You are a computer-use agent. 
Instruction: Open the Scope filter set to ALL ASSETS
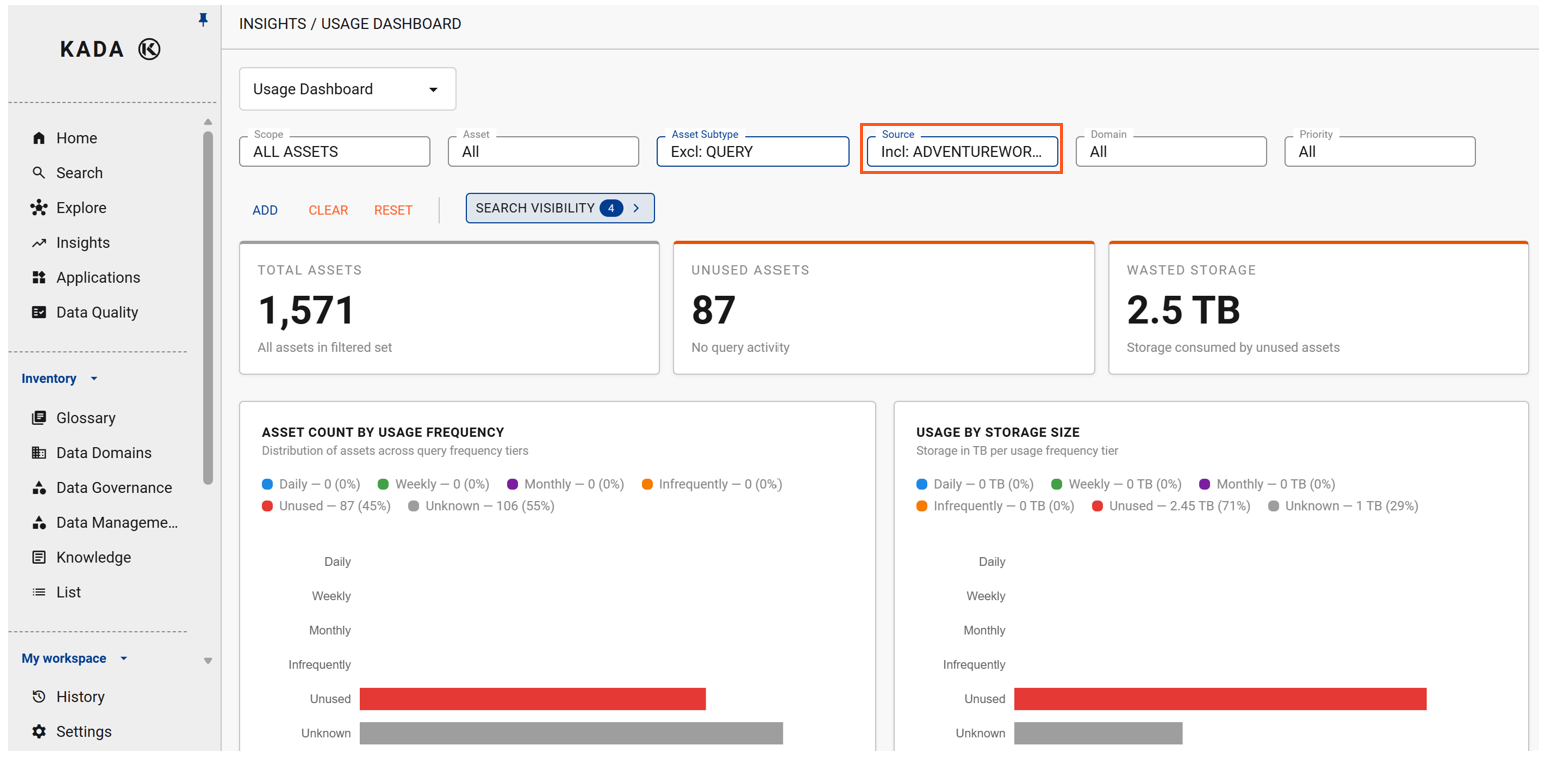(335, 151)
